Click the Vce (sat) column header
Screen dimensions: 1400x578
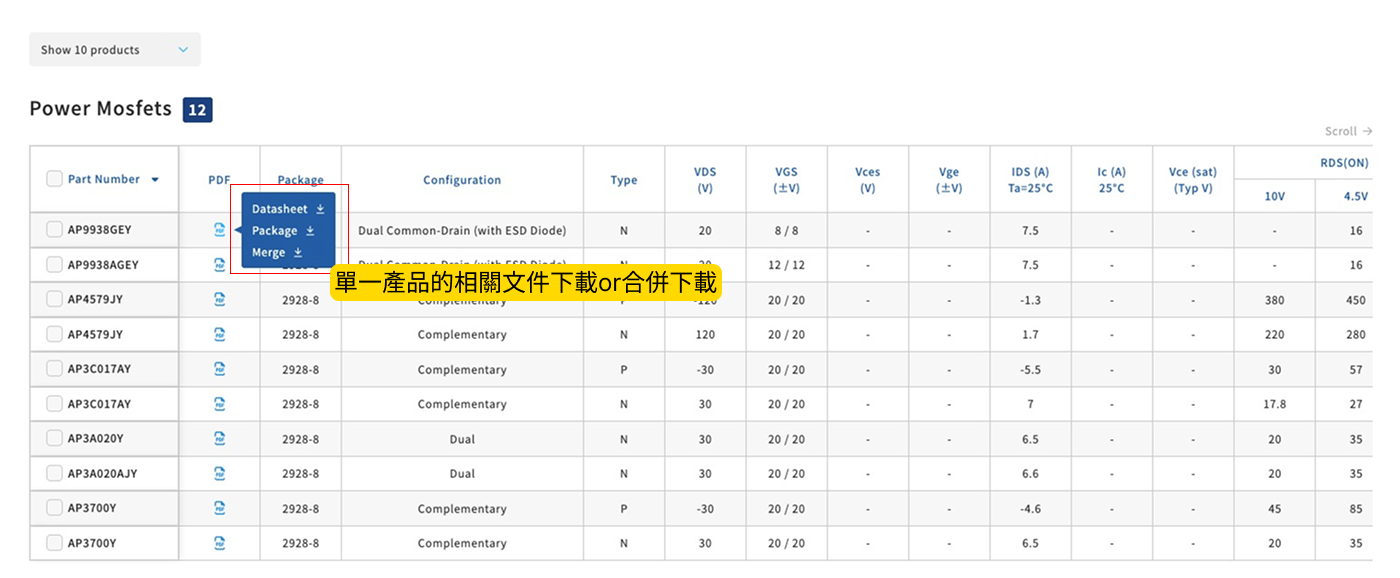1193,180
